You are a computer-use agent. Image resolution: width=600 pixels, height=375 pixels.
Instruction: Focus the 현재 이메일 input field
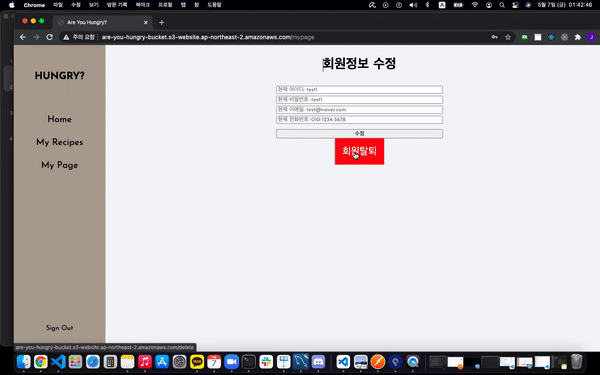(x=359, y=110)
